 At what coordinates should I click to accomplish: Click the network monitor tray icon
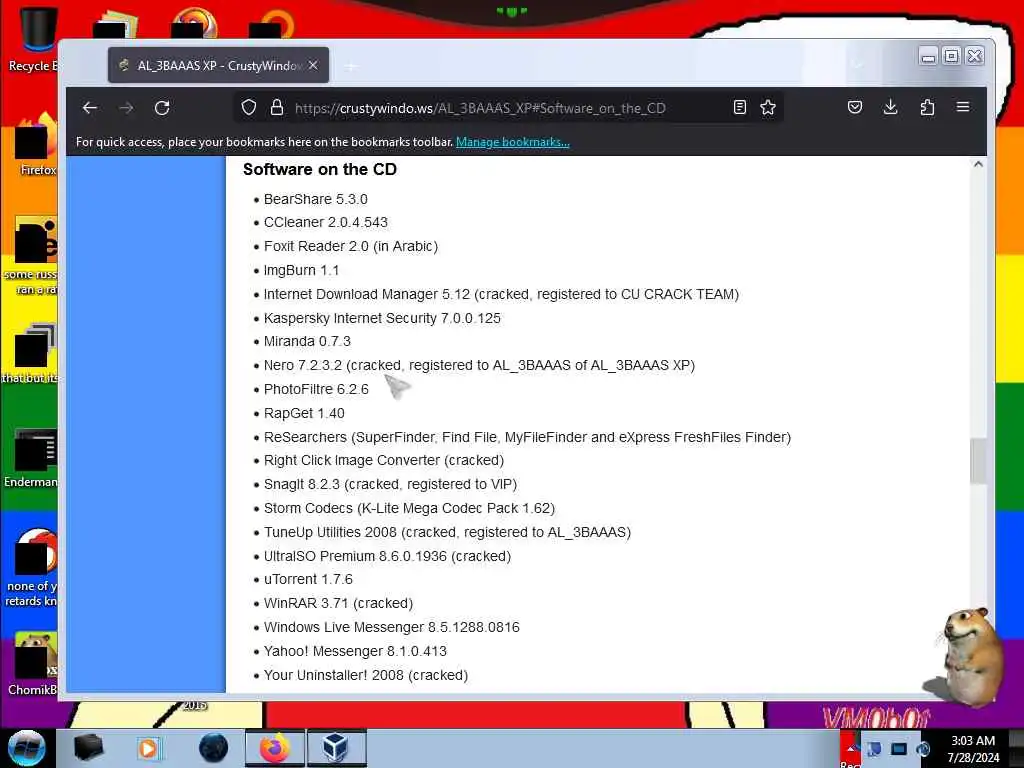899,749
